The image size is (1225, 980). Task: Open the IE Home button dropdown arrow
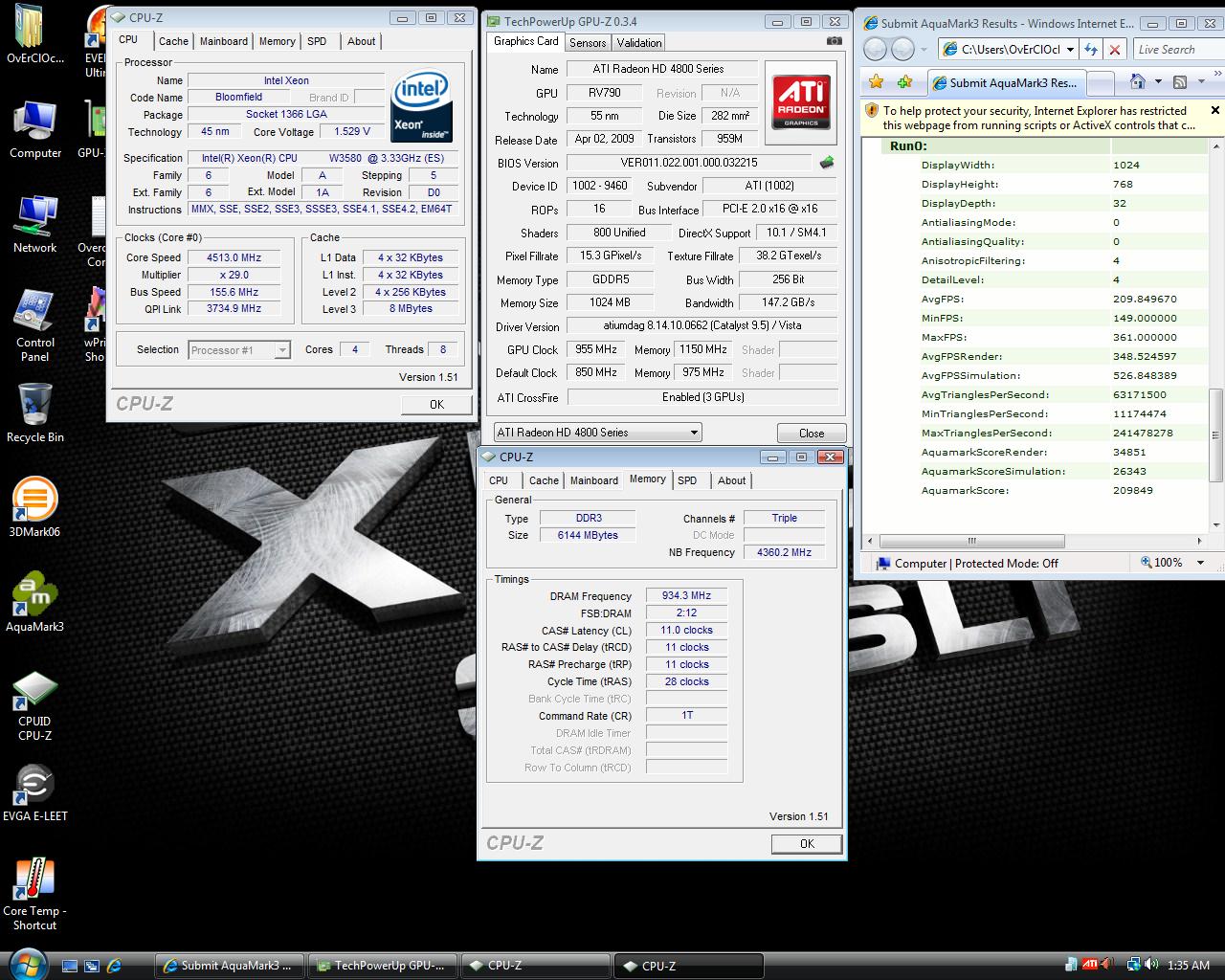point(1157,82)
